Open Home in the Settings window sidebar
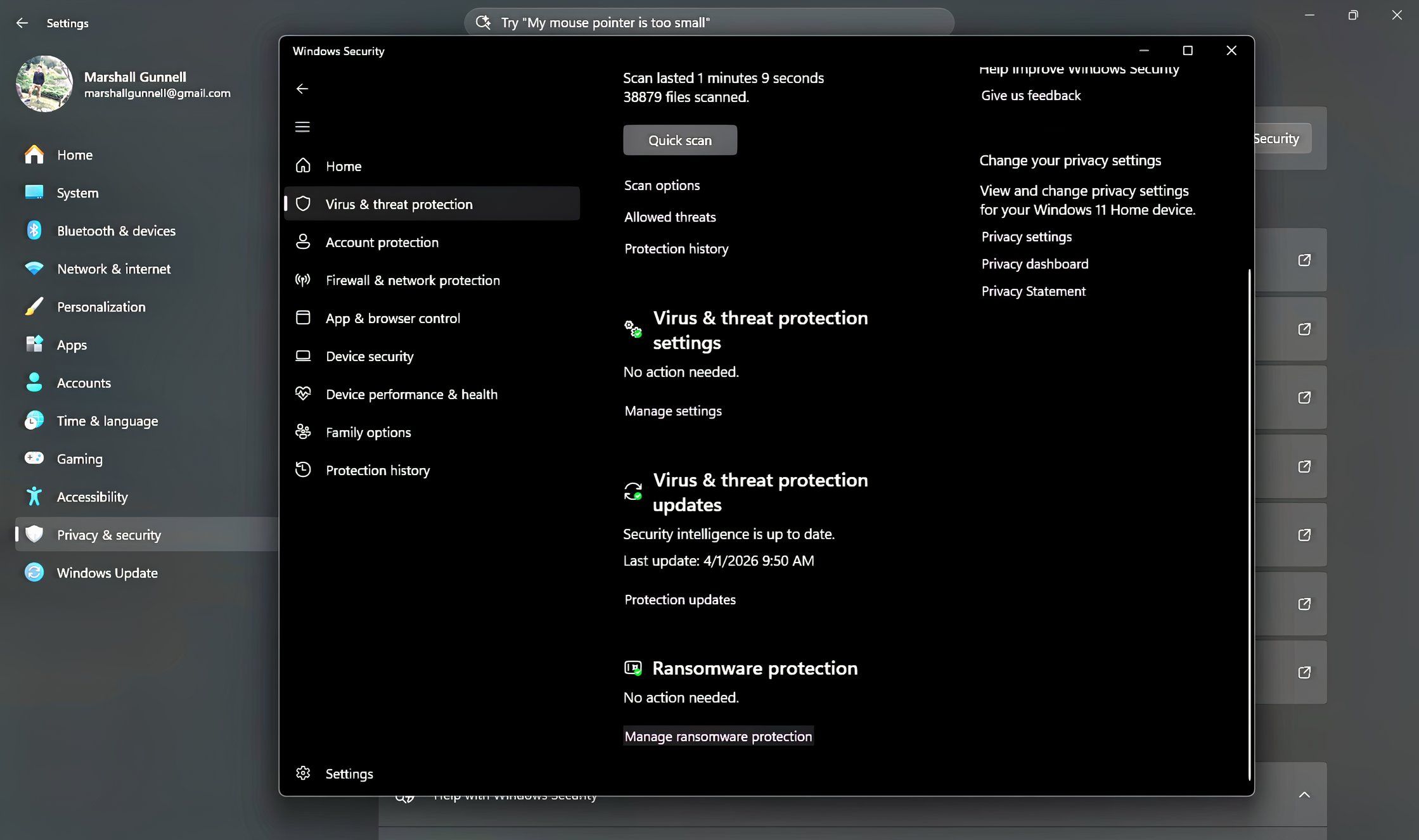 [x=75, y=155]
